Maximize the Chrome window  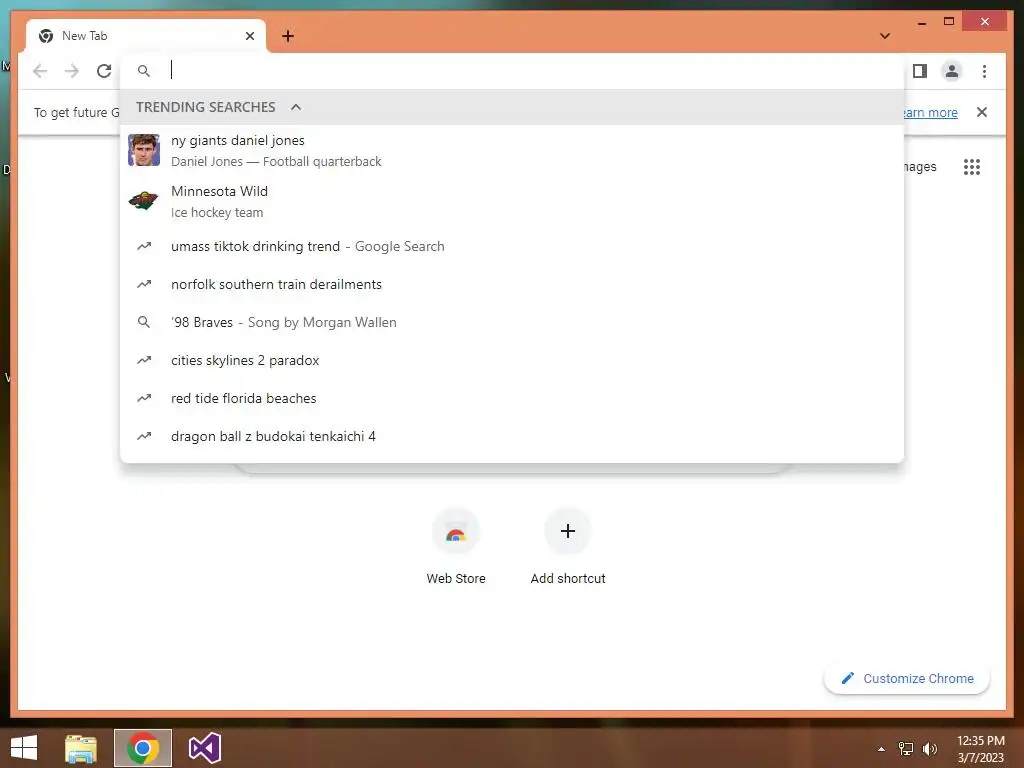(949, 22)
